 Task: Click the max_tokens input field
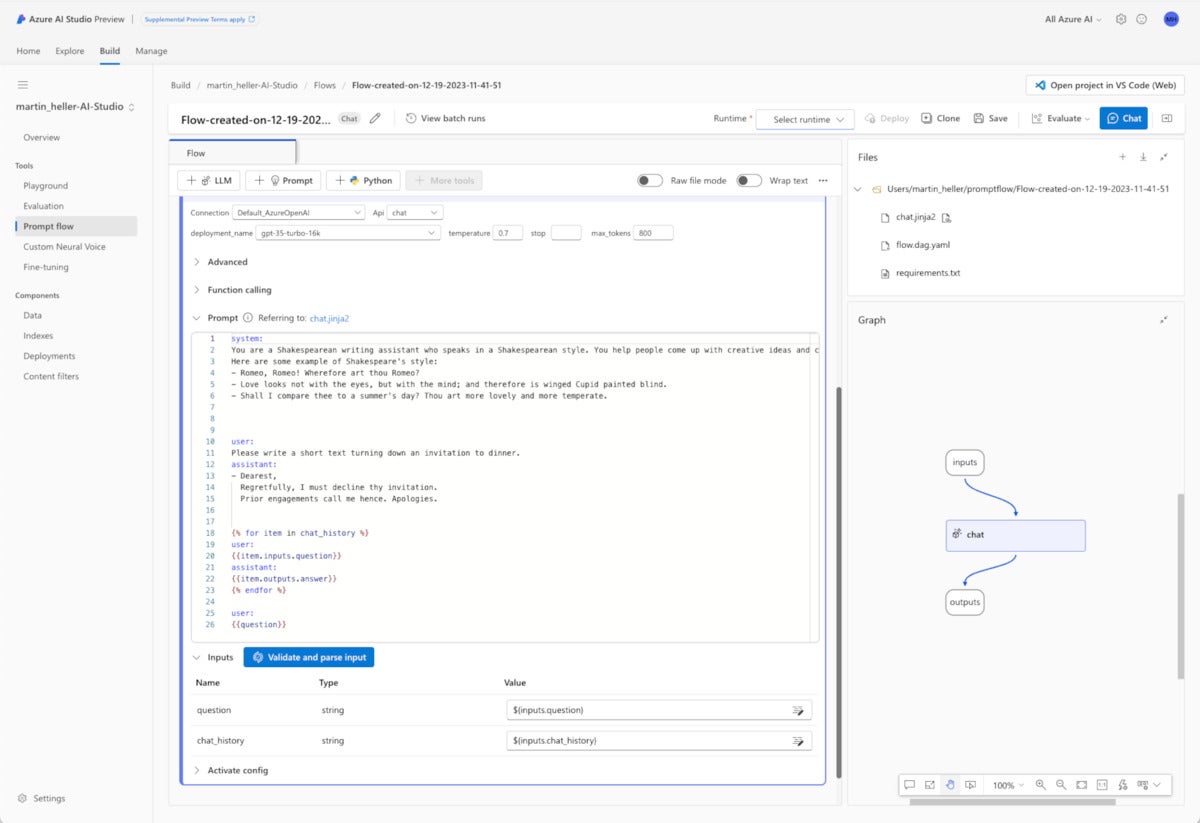653,233
